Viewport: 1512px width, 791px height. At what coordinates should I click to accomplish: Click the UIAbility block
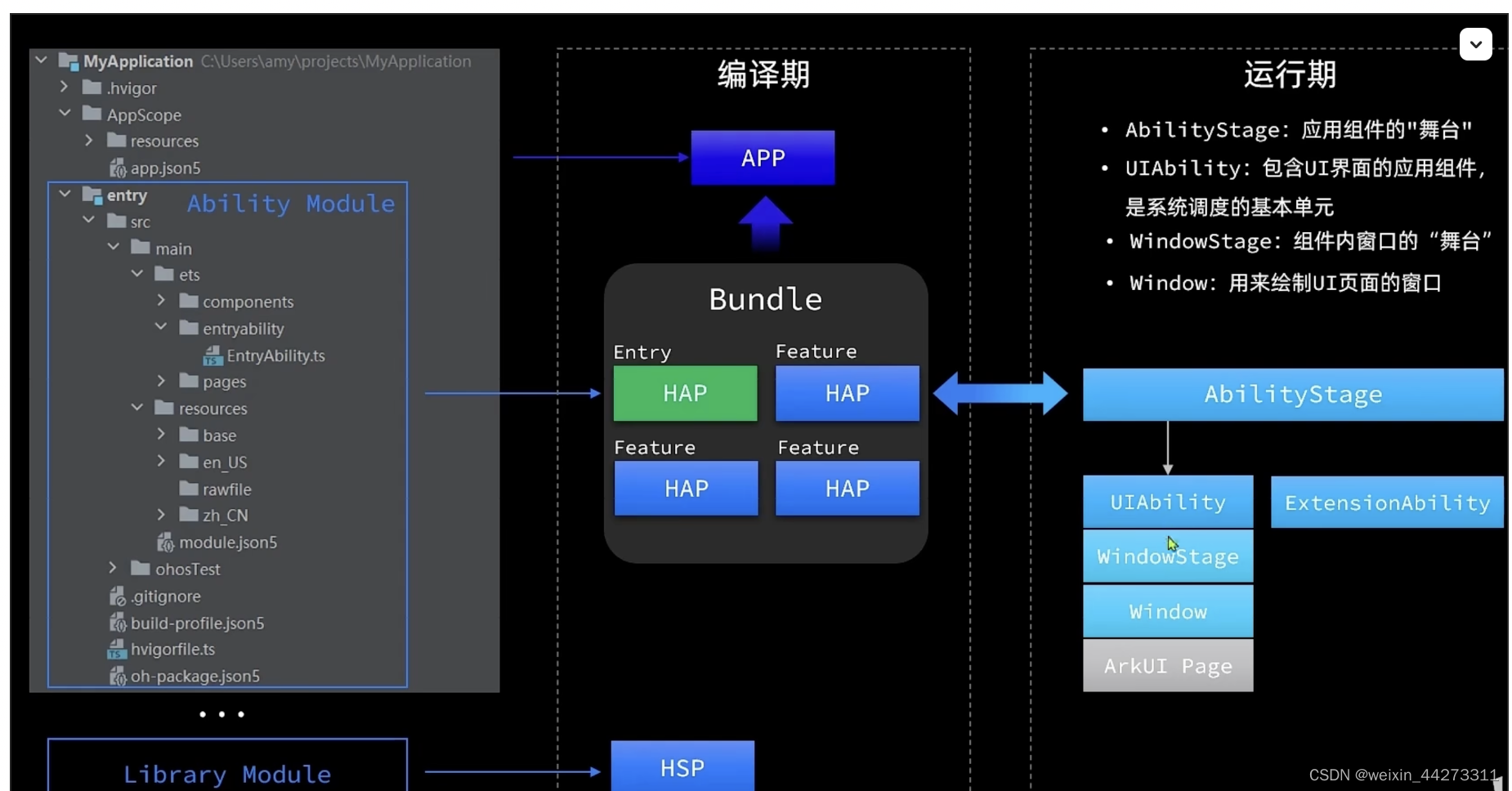[1168, 502]
